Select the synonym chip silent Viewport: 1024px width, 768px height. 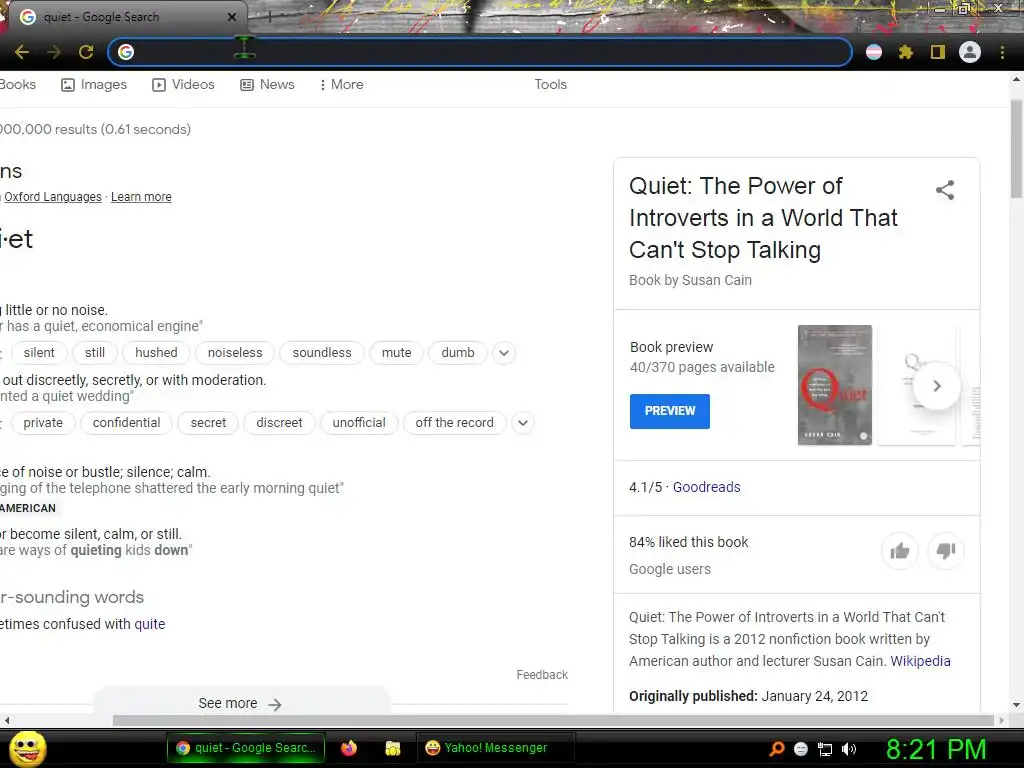click(39, 353)
